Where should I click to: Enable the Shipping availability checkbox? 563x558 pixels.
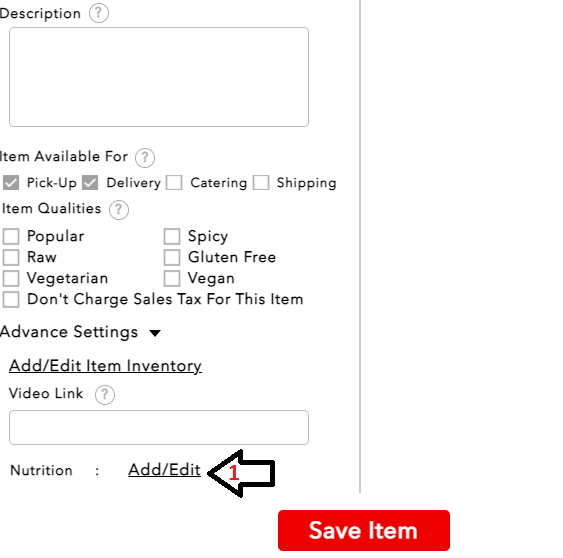coord(261,183)
